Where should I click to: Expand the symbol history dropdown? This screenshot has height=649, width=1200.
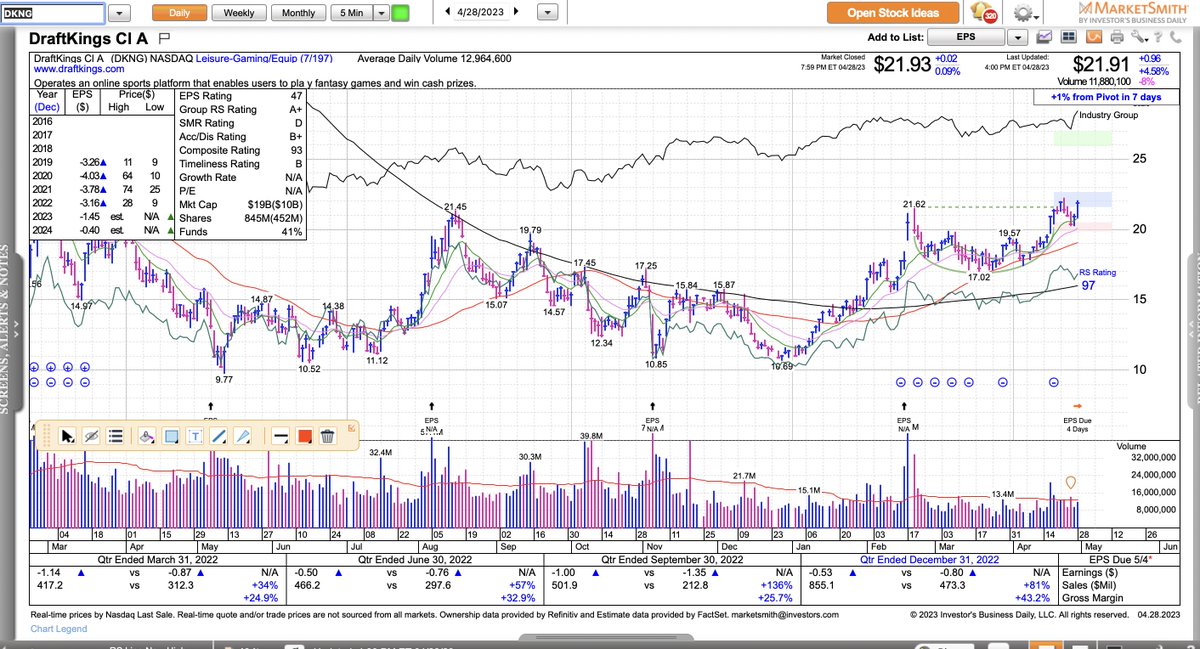[119, 14]
